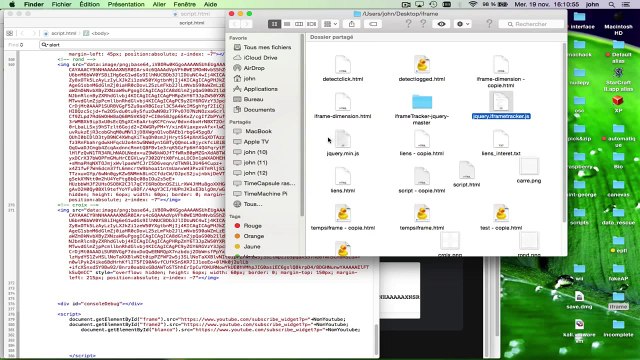The height and width of the screenshot is (360, 640).
Task: Click the Finder Rechercher search field
Action: pos(531,24)
